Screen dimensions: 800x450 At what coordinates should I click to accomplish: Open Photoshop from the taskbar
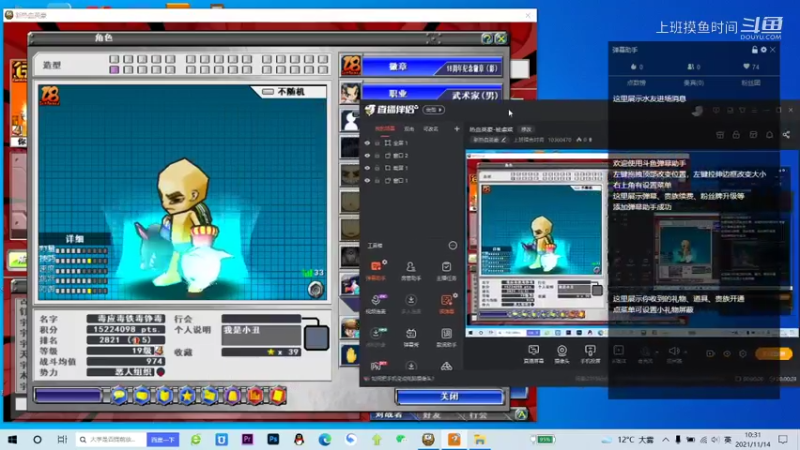point(273,439)
